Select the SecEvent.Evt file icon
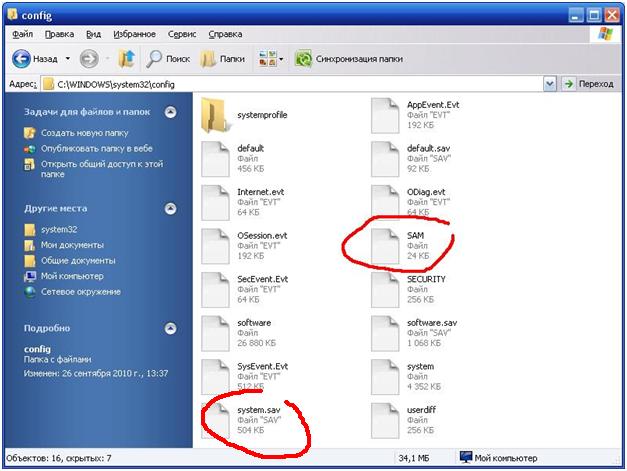Screen dimensions: 627x471 [215, 290]
